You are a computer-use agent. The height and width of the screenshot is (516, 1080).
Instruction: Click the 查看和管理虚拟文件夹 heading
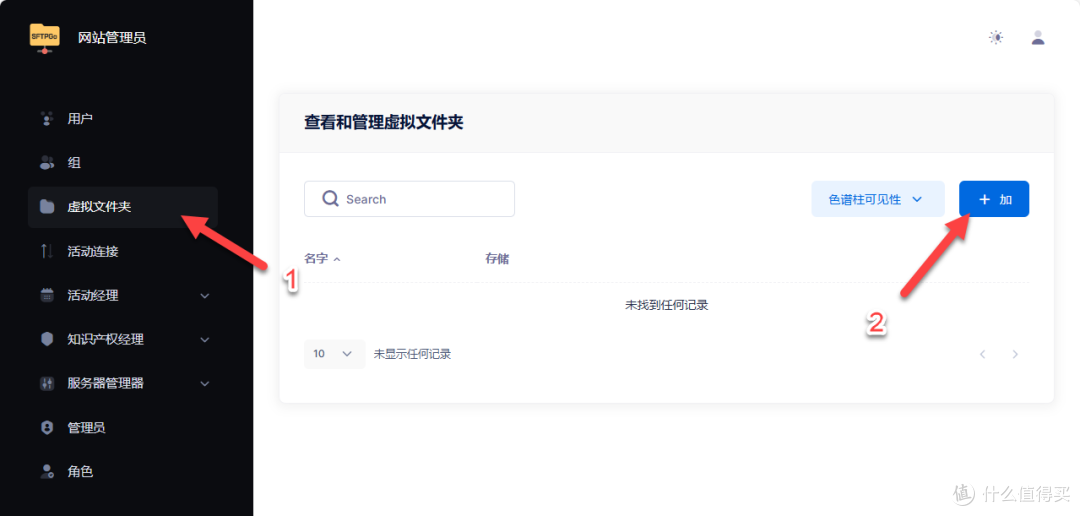click(384, 123)
